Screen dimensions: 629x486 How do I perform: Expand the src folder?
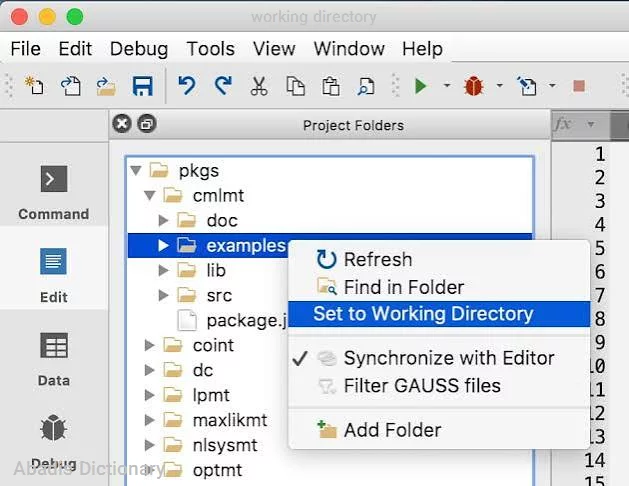163,295
